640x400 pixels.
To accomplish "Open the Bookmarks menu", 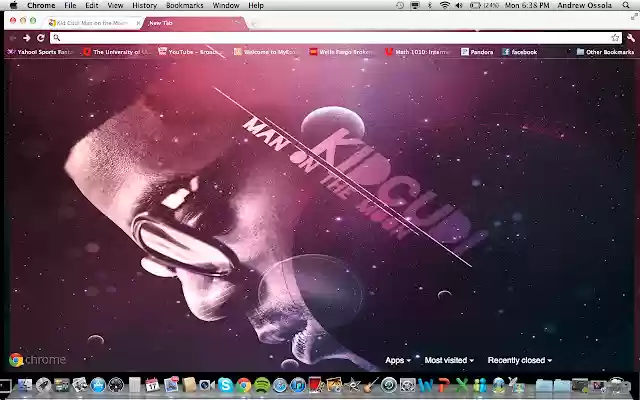I will [184, 5].
